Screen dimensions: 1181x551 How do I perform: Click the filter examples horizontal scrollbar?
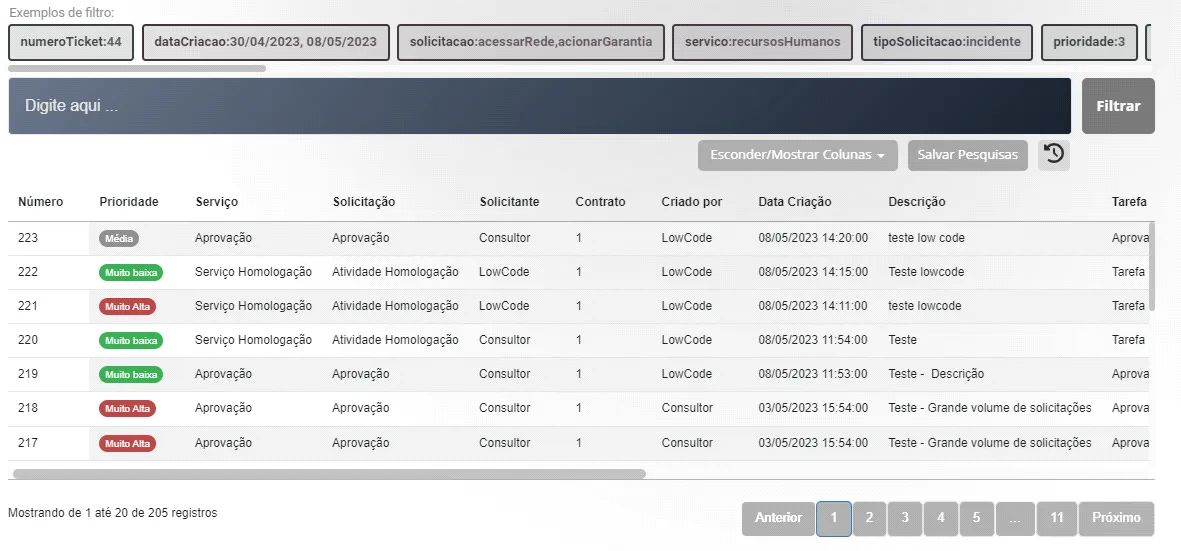tap(137, 68)
